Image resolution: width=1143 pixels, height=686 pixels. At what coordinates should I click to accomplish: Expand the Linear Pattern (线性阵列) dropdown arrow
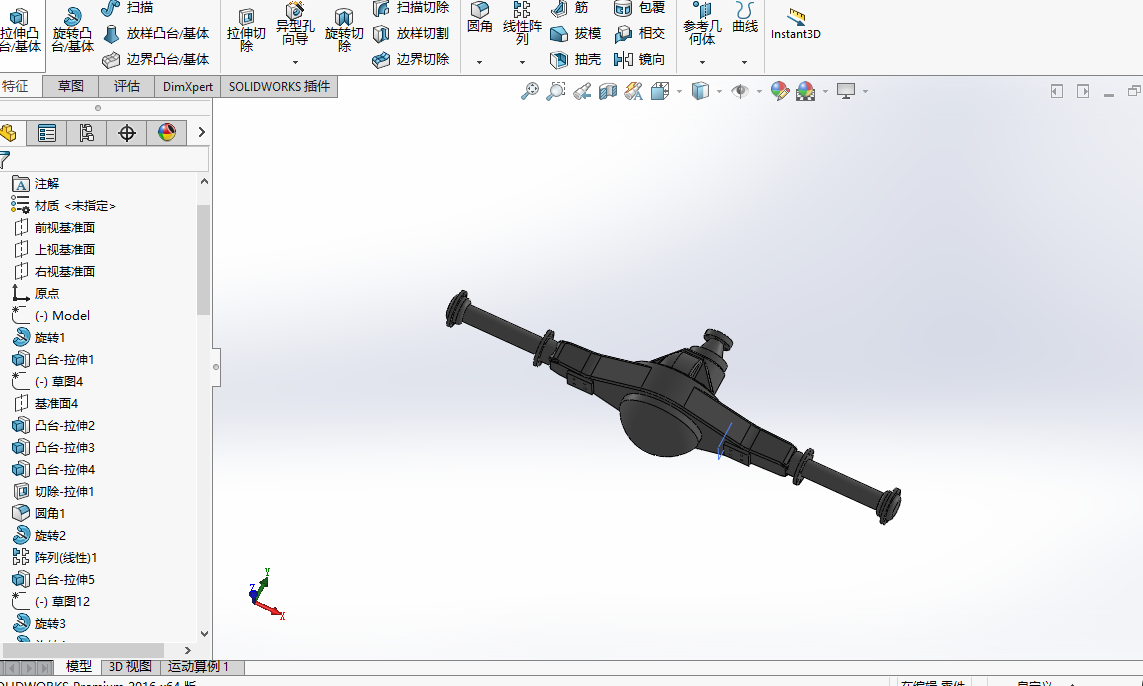click(x=522, y=62)
